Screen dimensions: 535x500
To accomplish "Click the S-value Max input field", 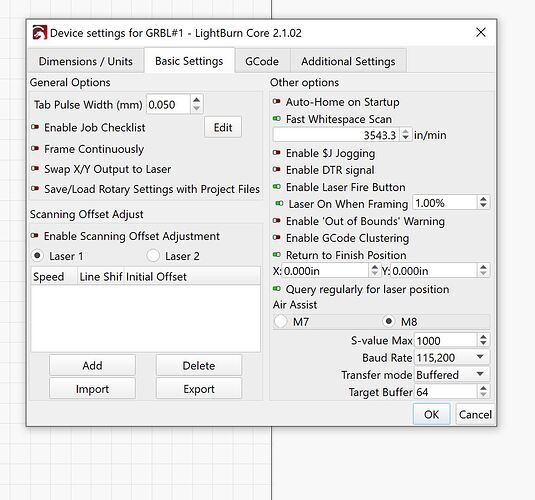I will [x=445, y=340].
